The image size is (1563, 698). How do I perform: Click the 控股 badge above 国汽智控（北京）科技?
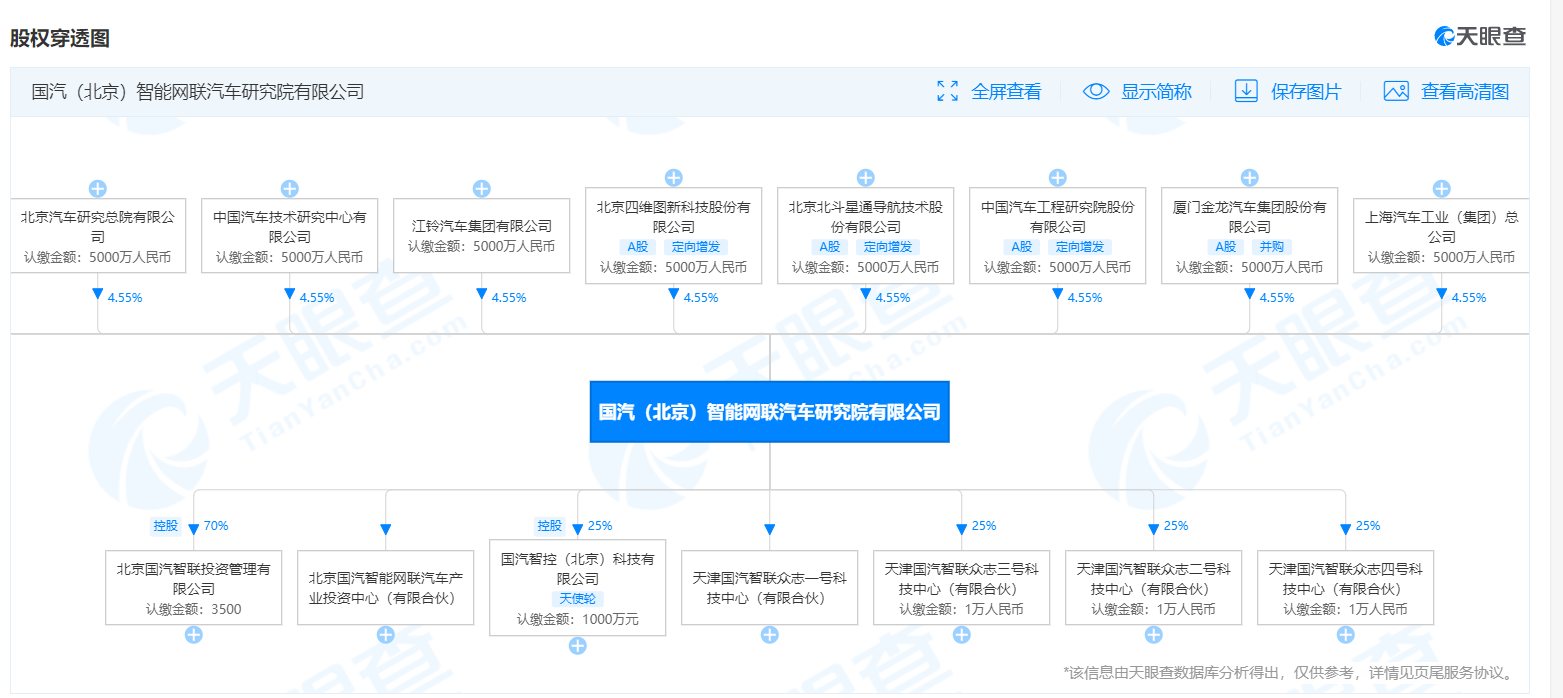click(x=550, y=525)
